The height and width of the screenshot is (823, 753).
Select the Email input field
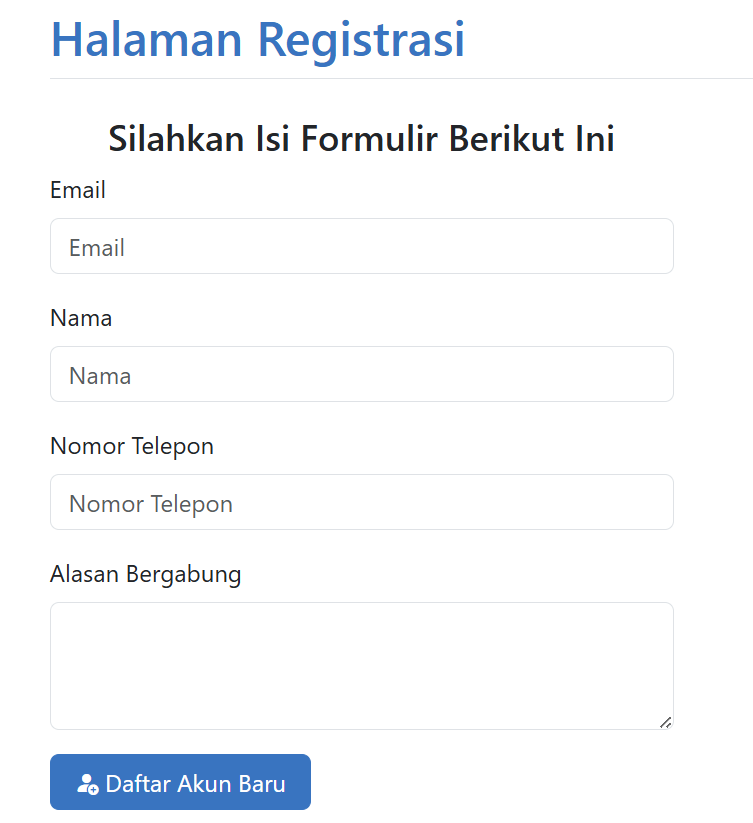[x=361, y=246]
